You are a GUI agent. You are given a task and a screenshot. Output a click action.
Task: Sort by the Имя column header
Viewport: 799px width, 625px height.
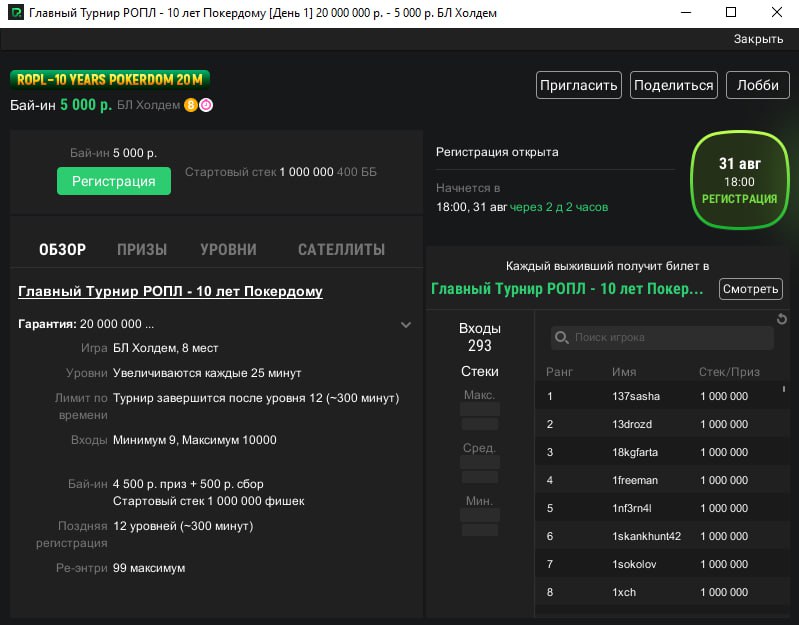tap(624, 372)
